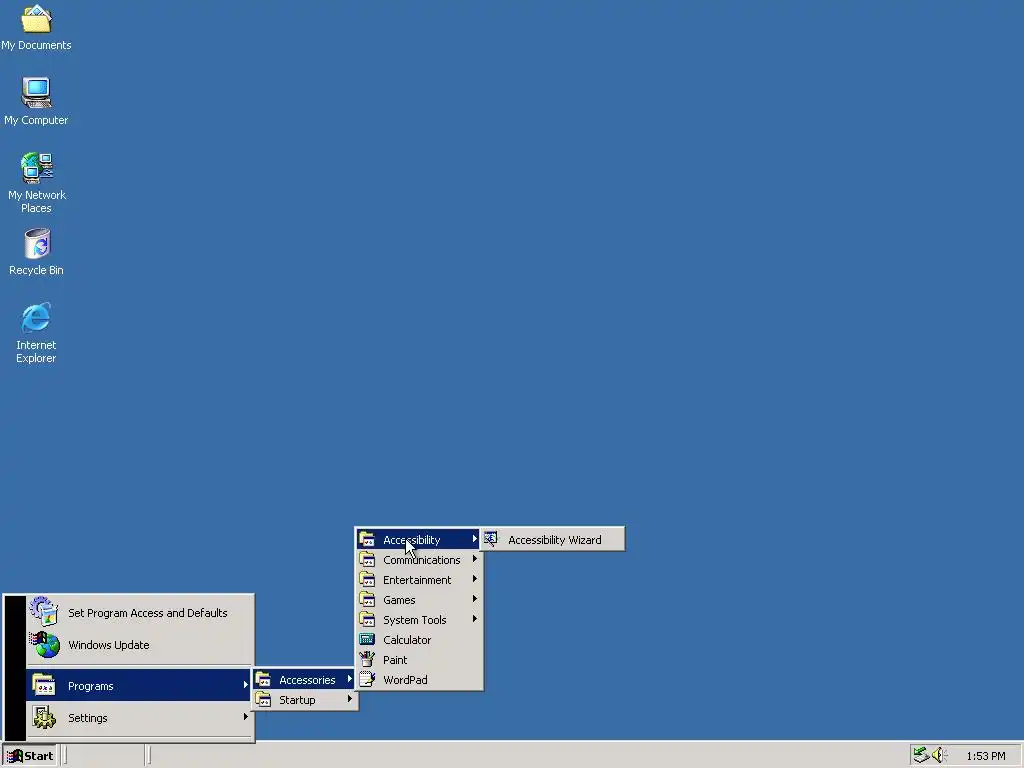Expand the Communications submenu arrow

[x=474, y=559]
